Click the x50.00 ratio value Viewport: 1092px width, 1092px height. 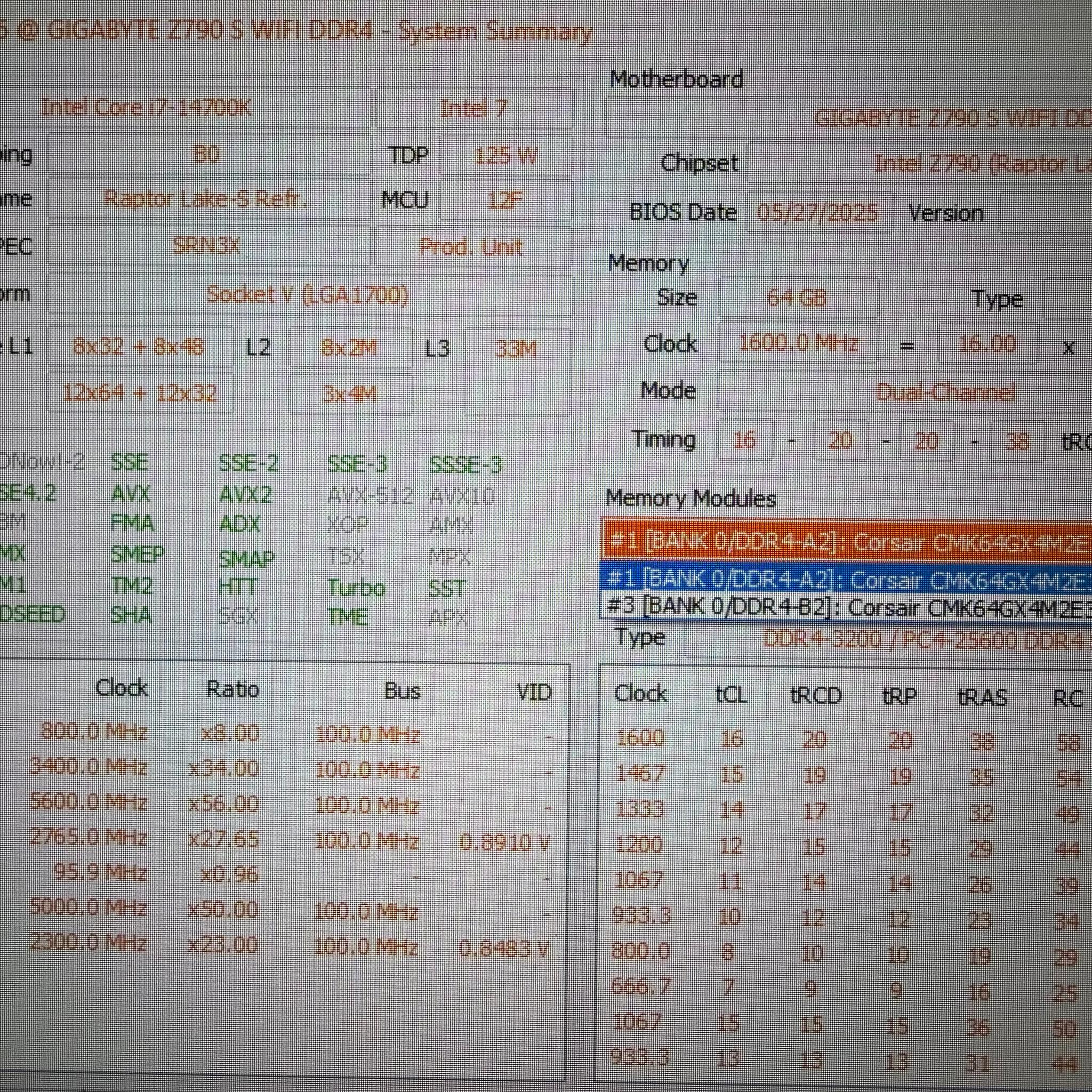[222, 910]
